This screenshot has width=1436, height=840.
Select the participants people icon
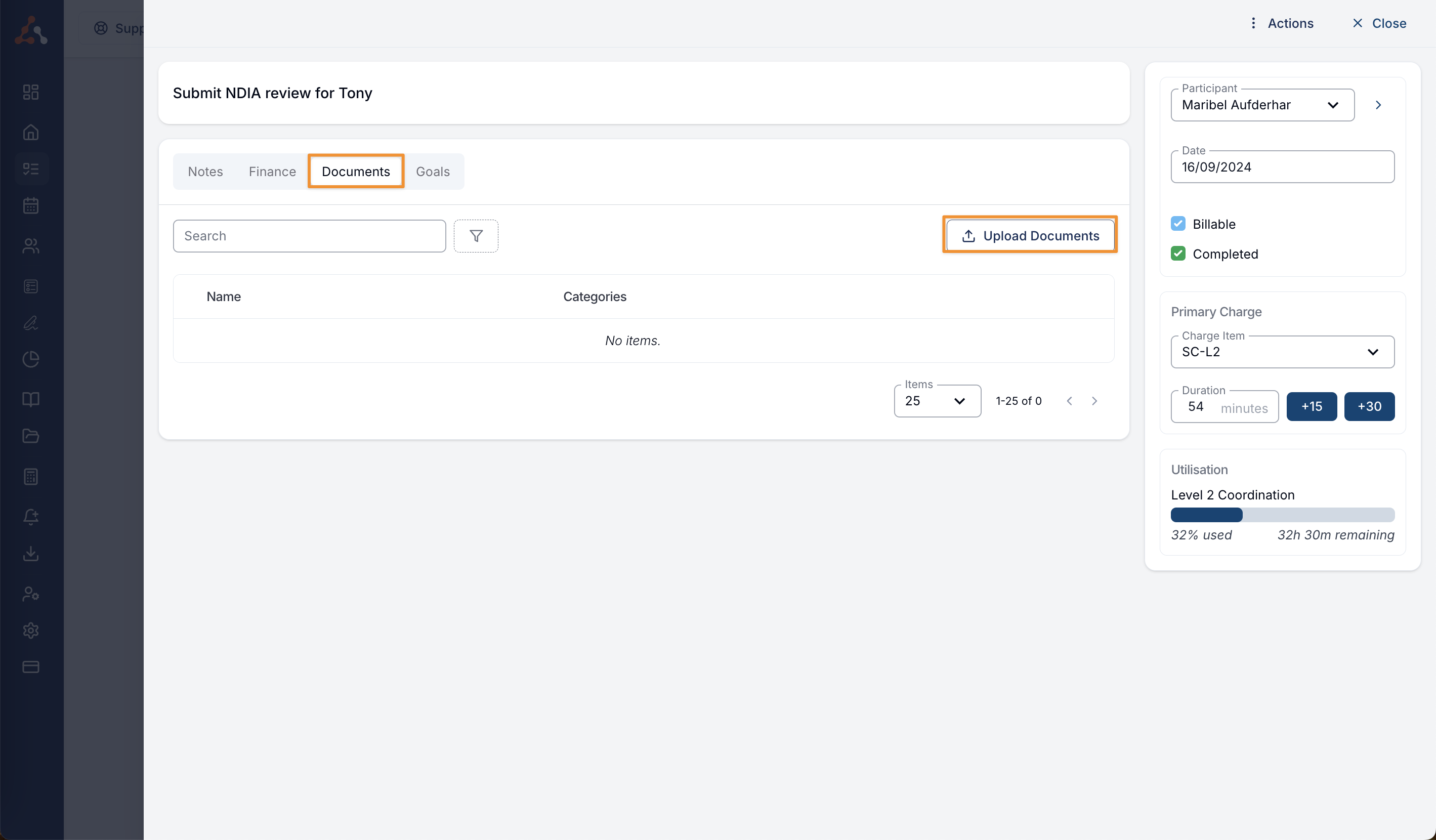click(x=31, y=245)
